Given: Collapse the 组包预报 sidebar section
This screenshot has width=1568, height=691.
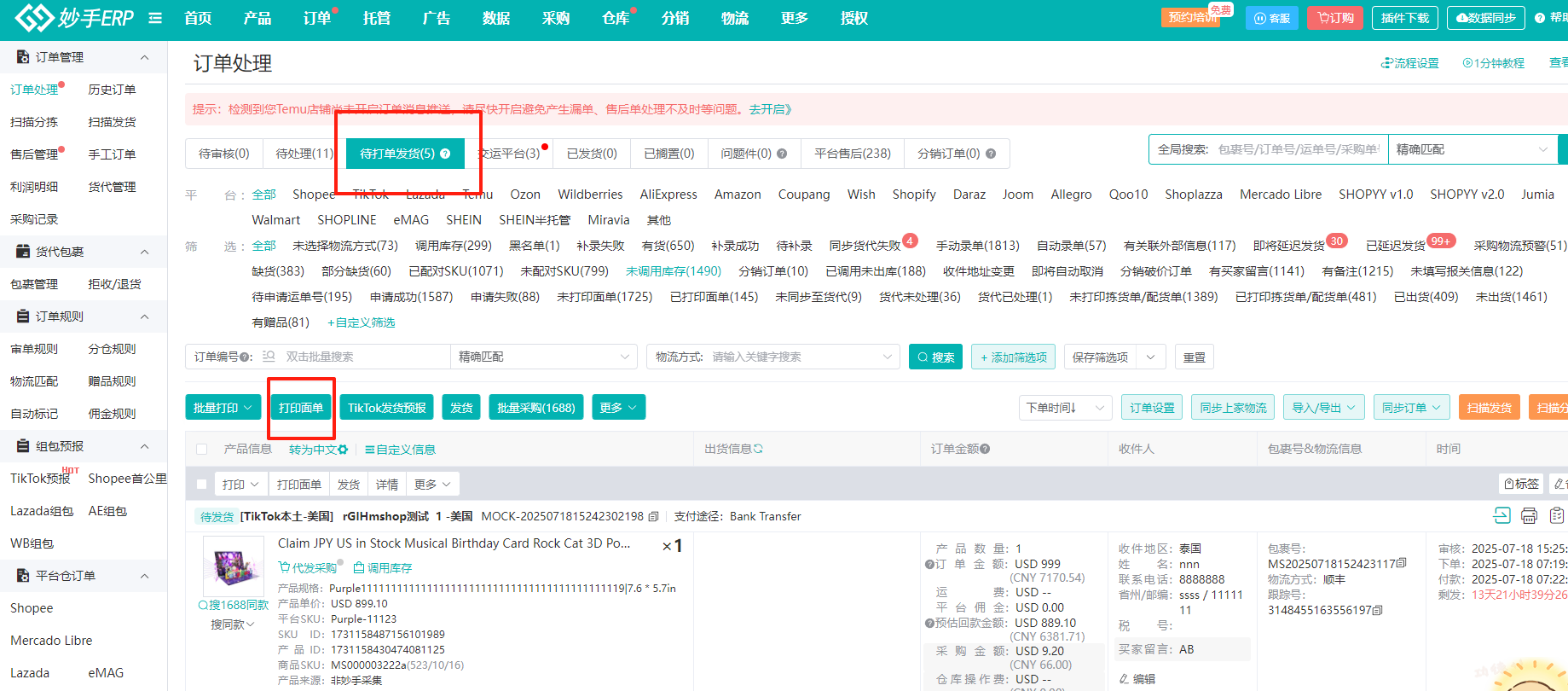Looking at the screenshot, I should pos(144,446).
